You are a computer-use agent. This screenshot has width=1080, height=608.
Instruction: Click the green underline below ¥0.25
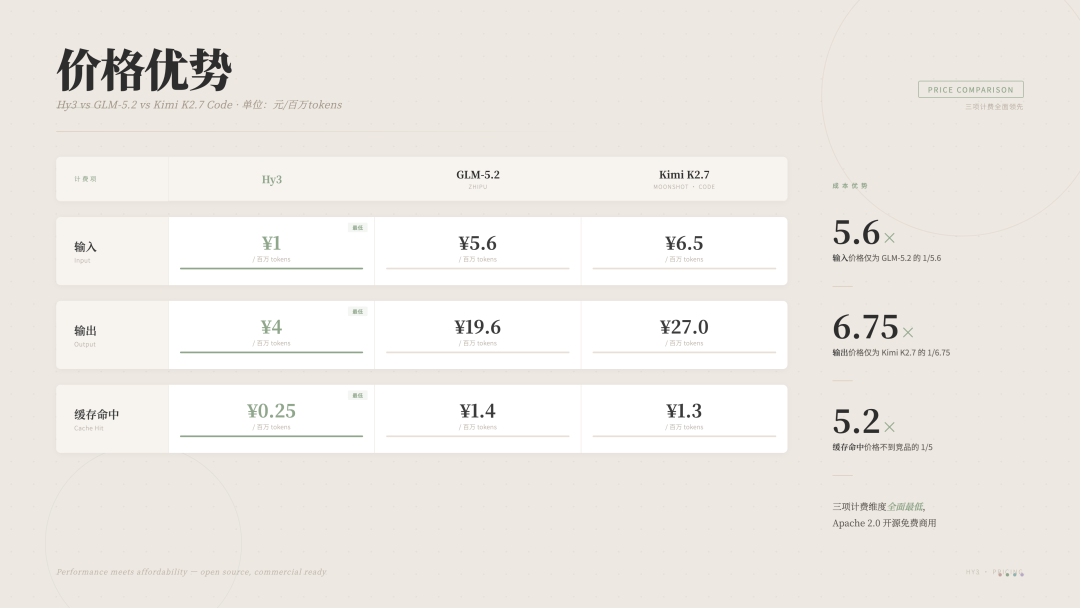271,436
